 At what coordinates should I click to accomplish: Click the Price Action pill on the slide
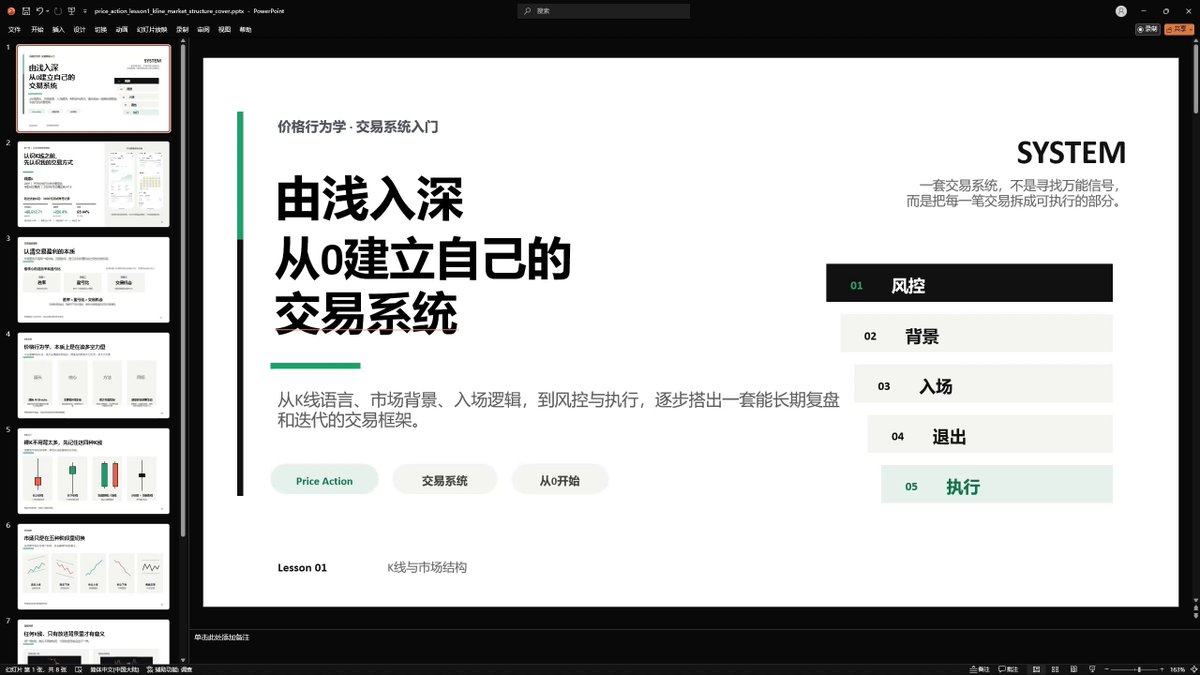click(x=324, y=480)
